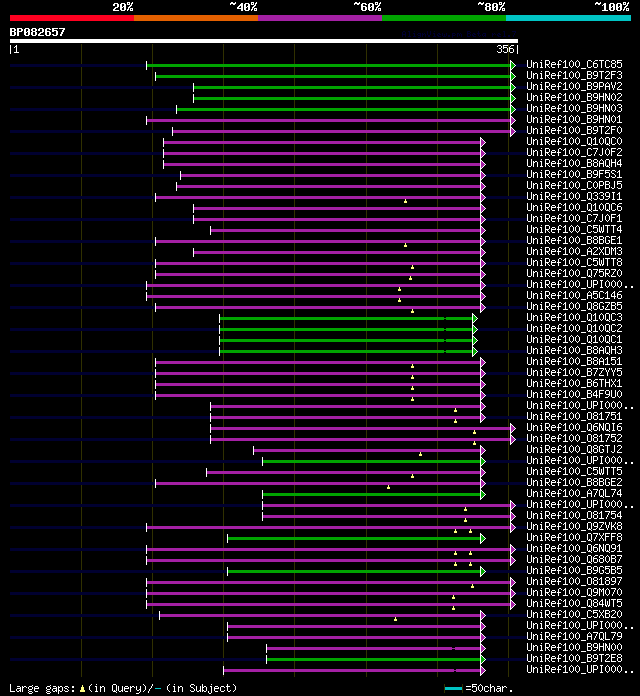
Task: Open UniRef100_O81751 hit name
Action: [574, 416]
